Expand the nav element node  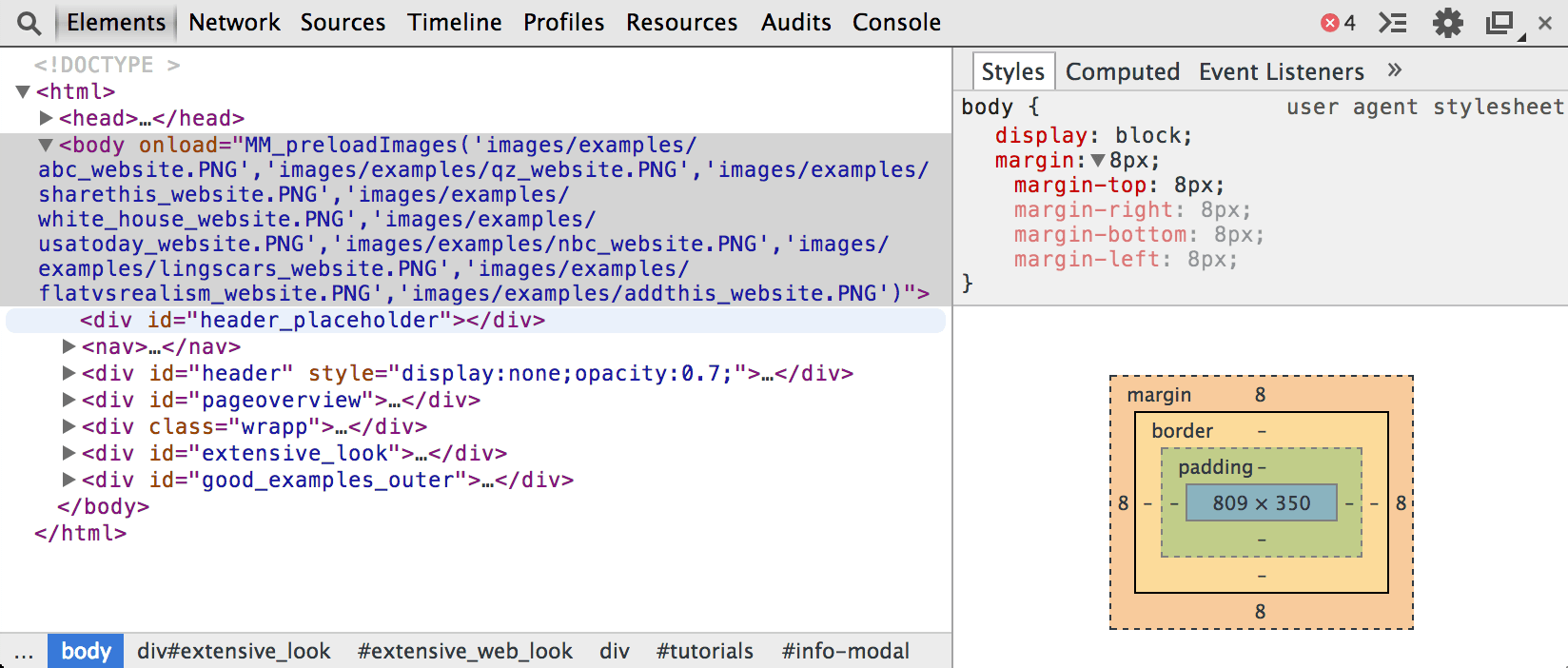pyautogui.click(x=69, y=346)
